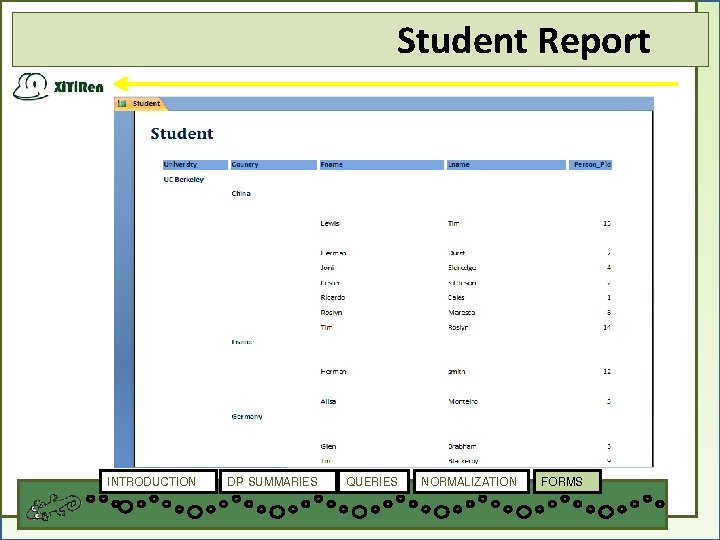Click the Lname cell Brabham

click(462, 446)
